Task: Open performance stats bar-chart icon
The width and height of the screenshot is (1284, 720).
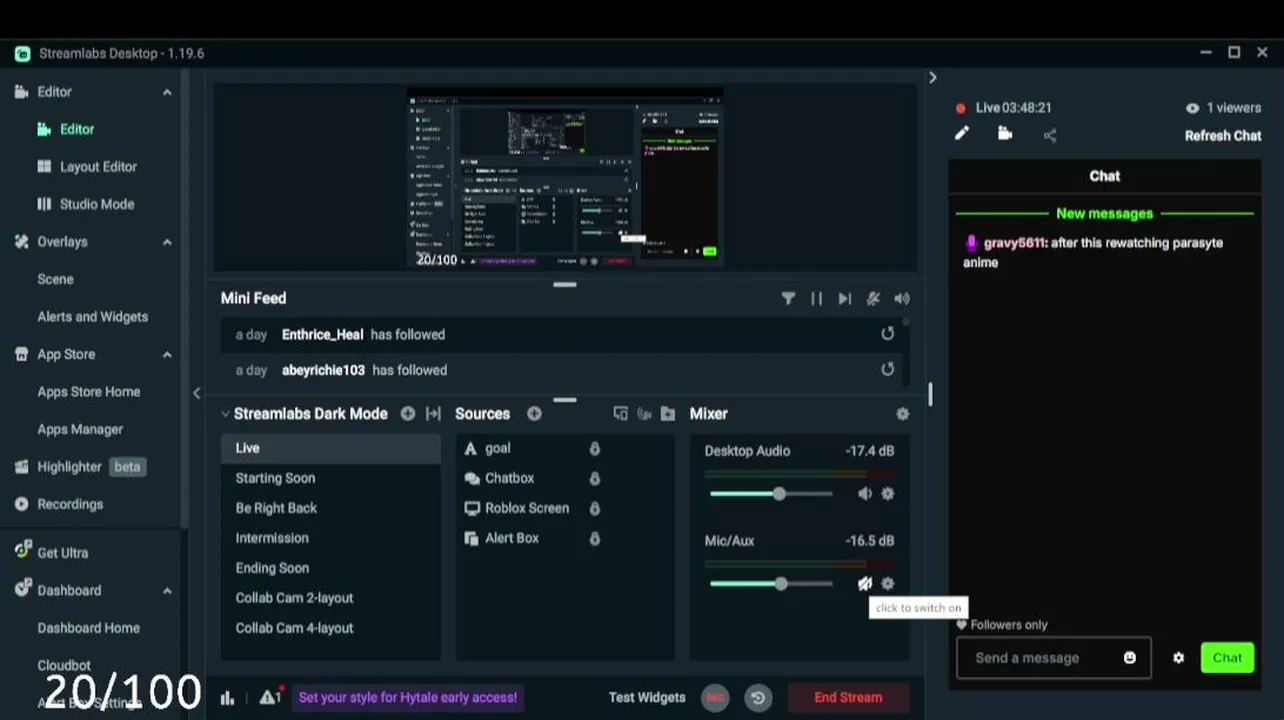Action: click(227, 698)
